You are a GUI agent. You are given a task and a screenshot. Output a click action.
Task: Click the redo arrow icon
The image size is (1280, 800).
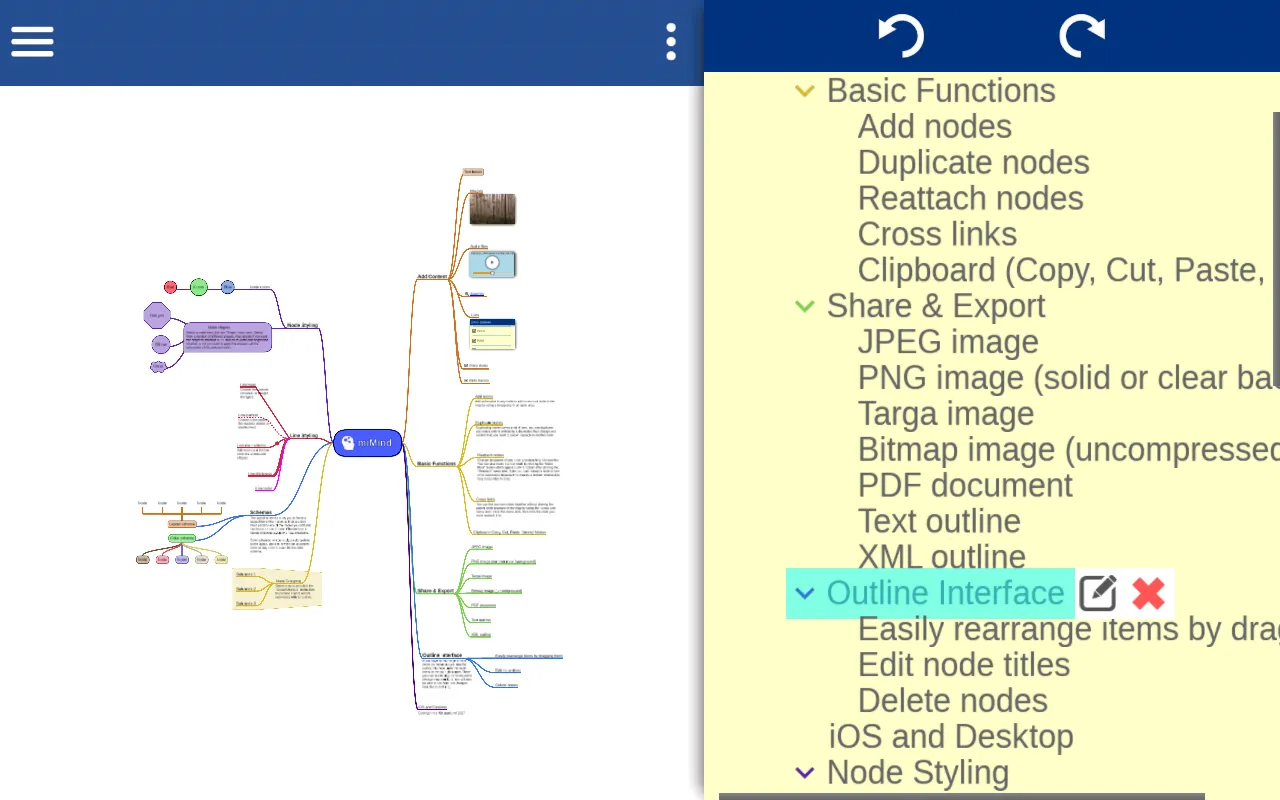coord(1082,37)
